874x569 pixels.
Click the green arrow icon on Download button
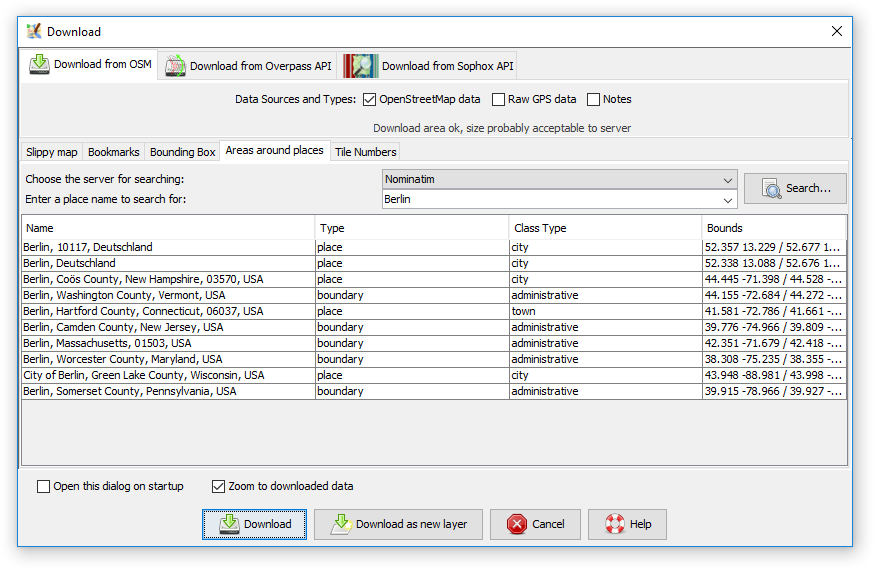coord(229,524)
